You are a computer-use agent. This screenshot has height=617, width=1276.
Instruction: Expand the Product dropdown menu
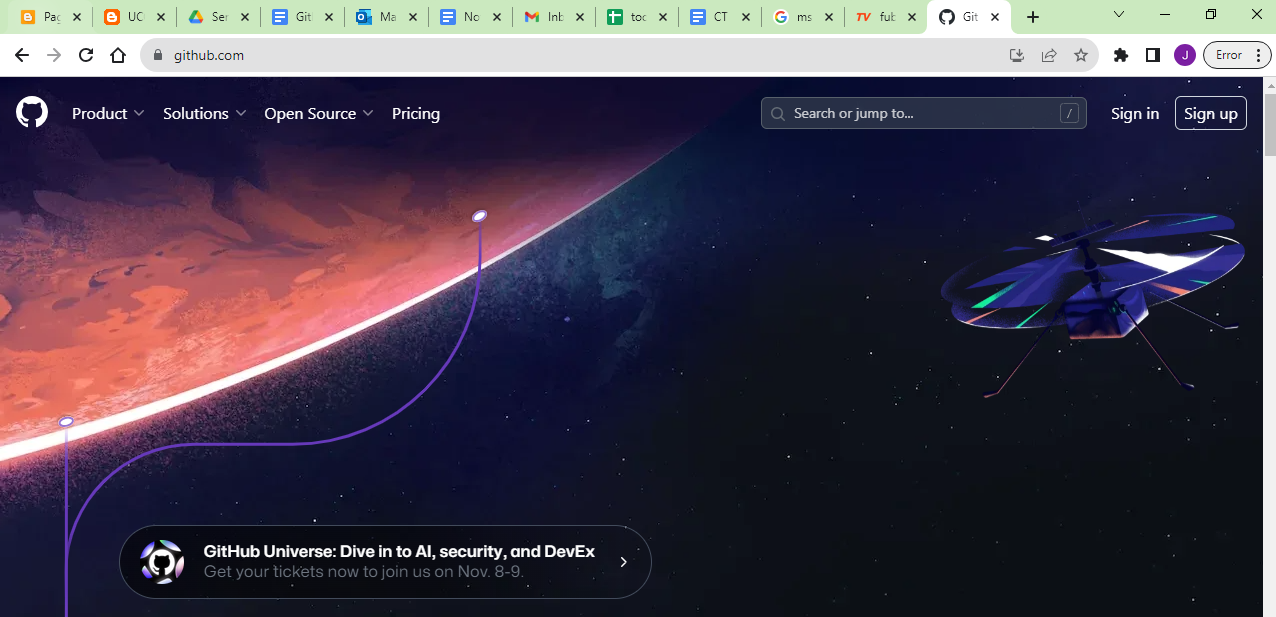pyautogui.click(x=108, y=113)
